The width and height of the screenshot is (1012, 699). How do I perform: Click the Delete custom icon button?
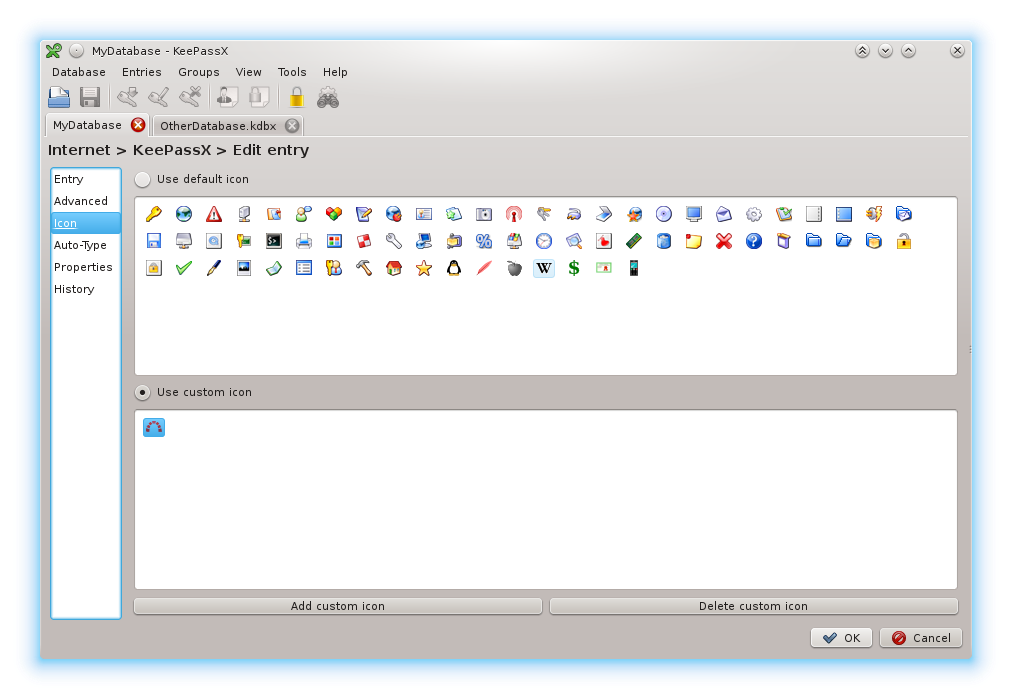tap(753, 606)
